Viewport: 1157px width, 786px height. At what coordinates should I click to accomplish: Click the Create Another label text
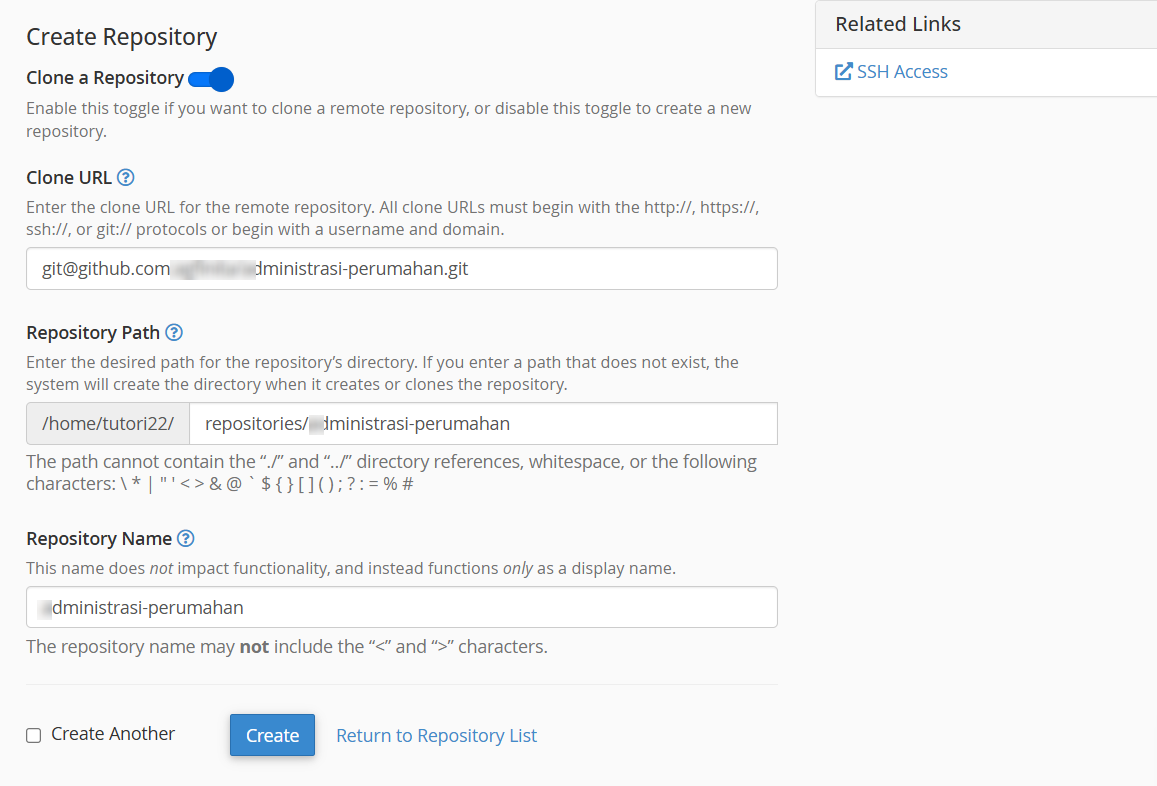click(111, 734)
